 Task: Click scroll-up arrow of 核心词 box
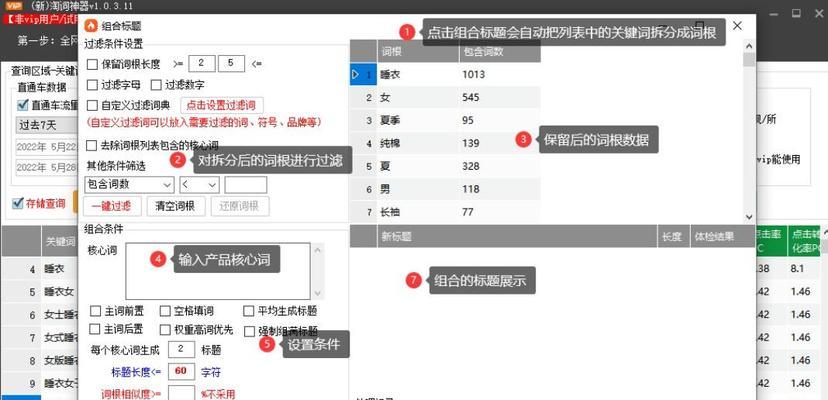pyautogui.click(x=317, y=249)
